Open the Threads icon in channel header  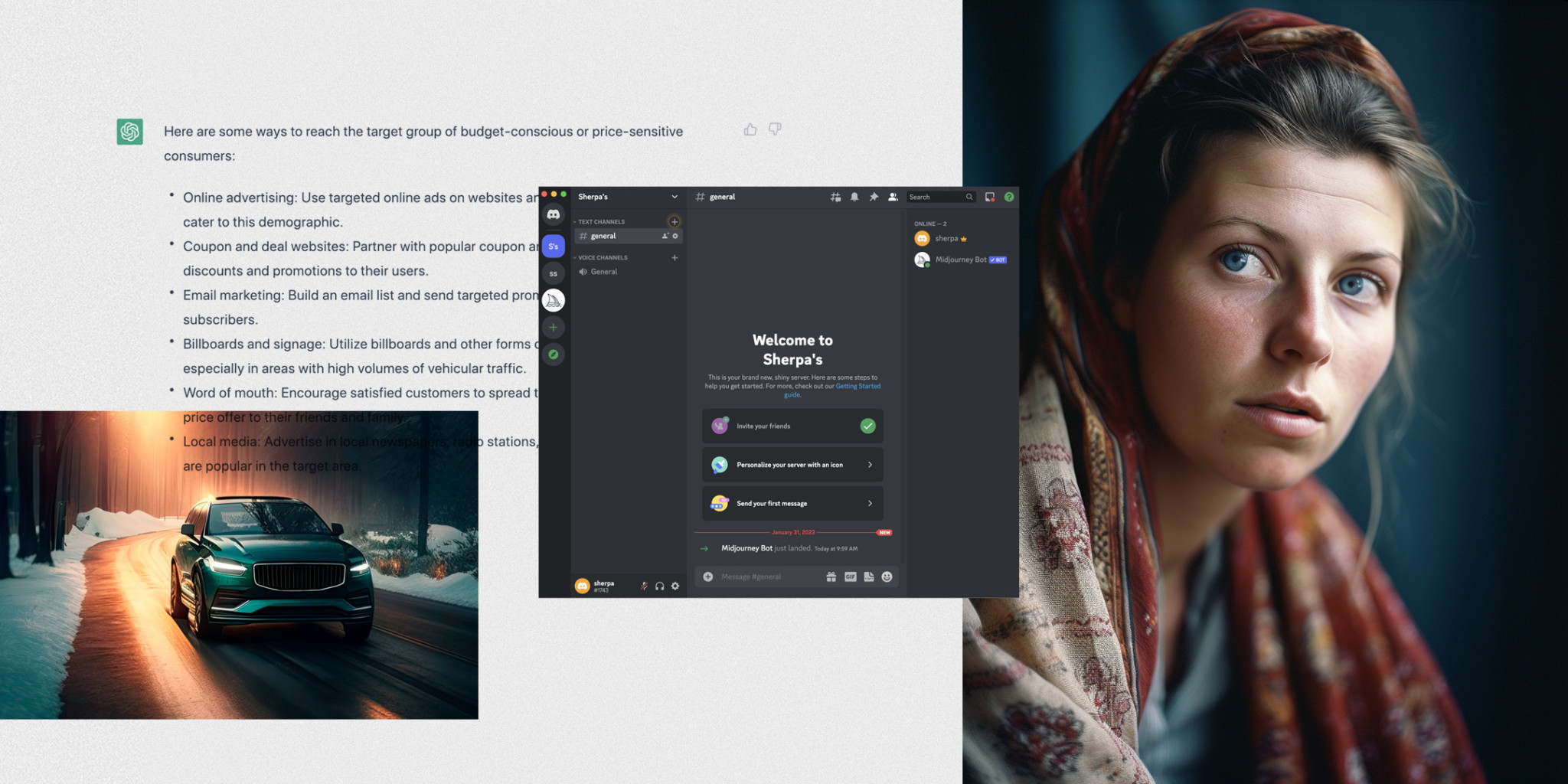click(835, 197)
